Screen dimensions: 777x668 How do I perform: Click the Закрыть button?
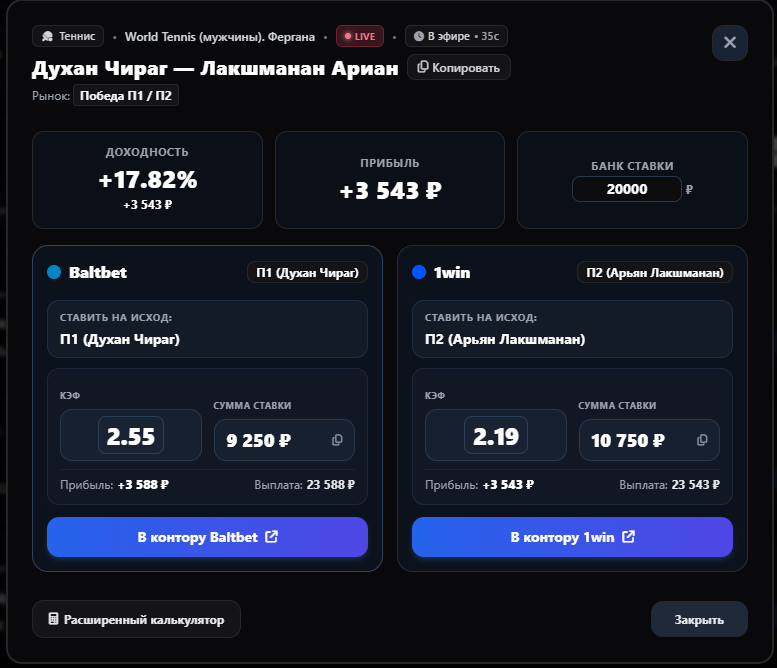tap(699, 619)
